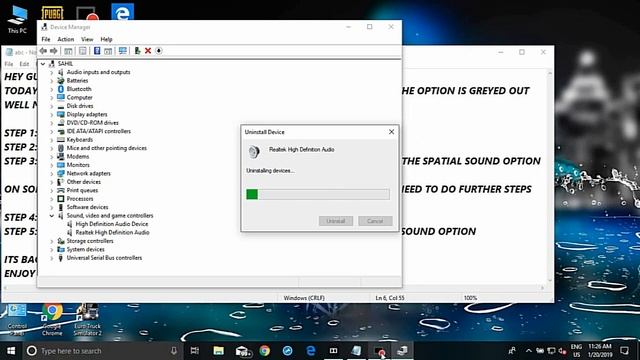Open the This PC desktop icon
This screenshot has height=360, width=640.
tap(17, 20)
